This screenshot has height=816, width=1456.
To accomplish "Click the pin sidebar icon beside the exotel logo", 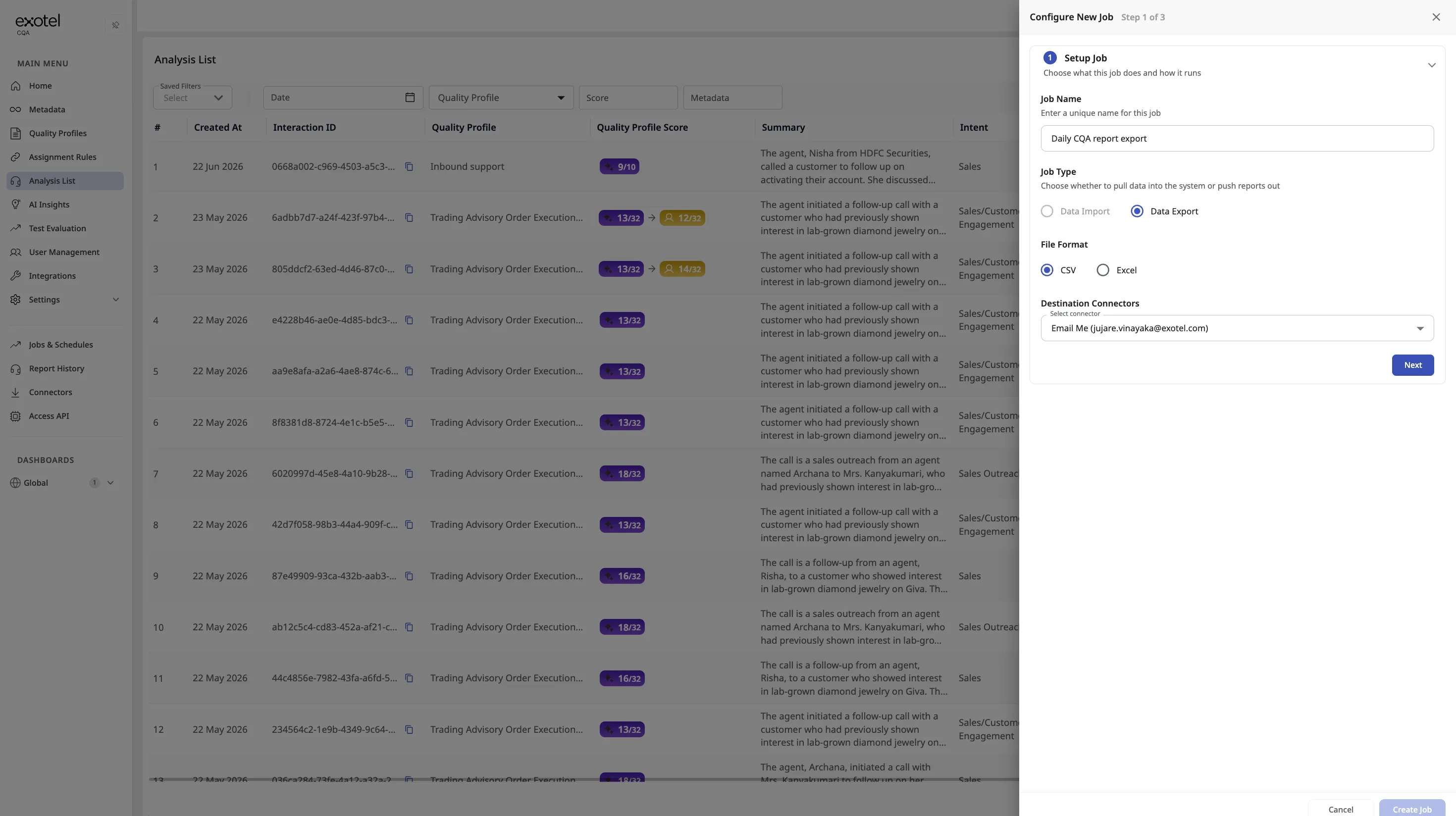I will (115, 25).
